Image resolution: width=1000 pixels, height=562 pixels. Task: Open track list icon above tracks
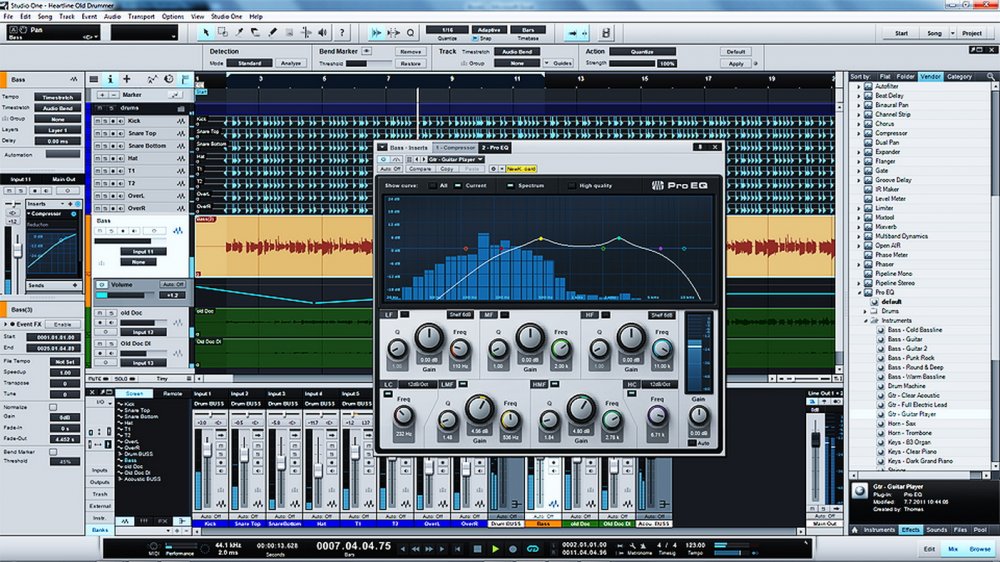(94, 79)
